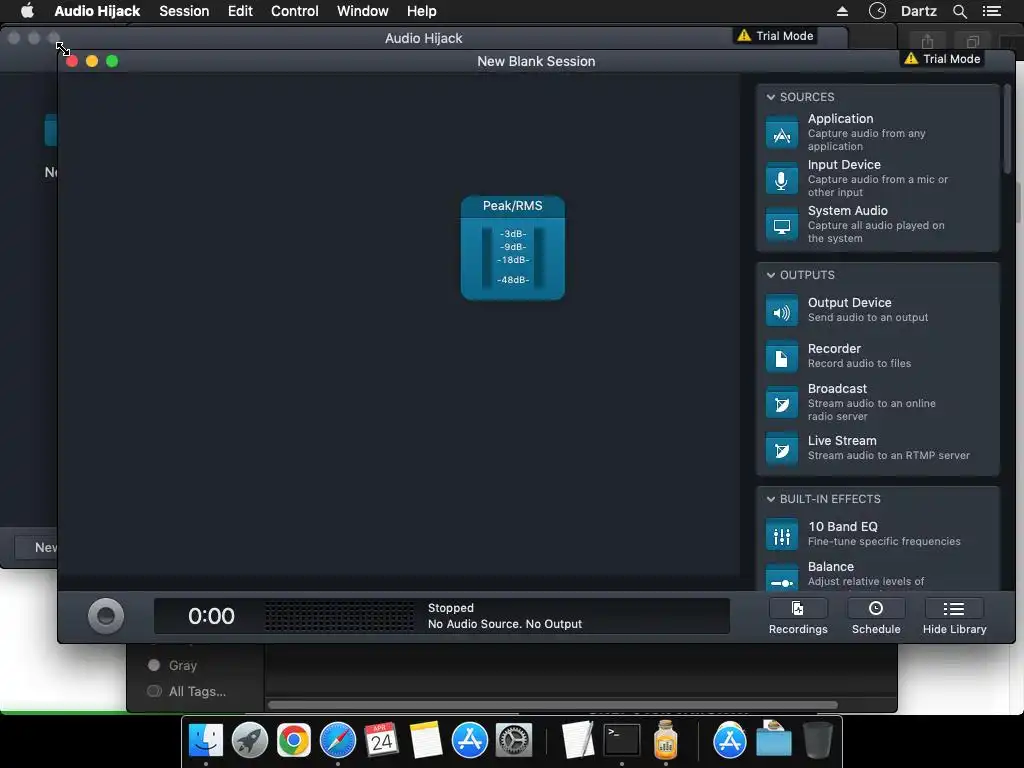Open the Downloads folder in Dock
Image resolution: width=1024 pixels, height=768 pixels.
(774, 739)
